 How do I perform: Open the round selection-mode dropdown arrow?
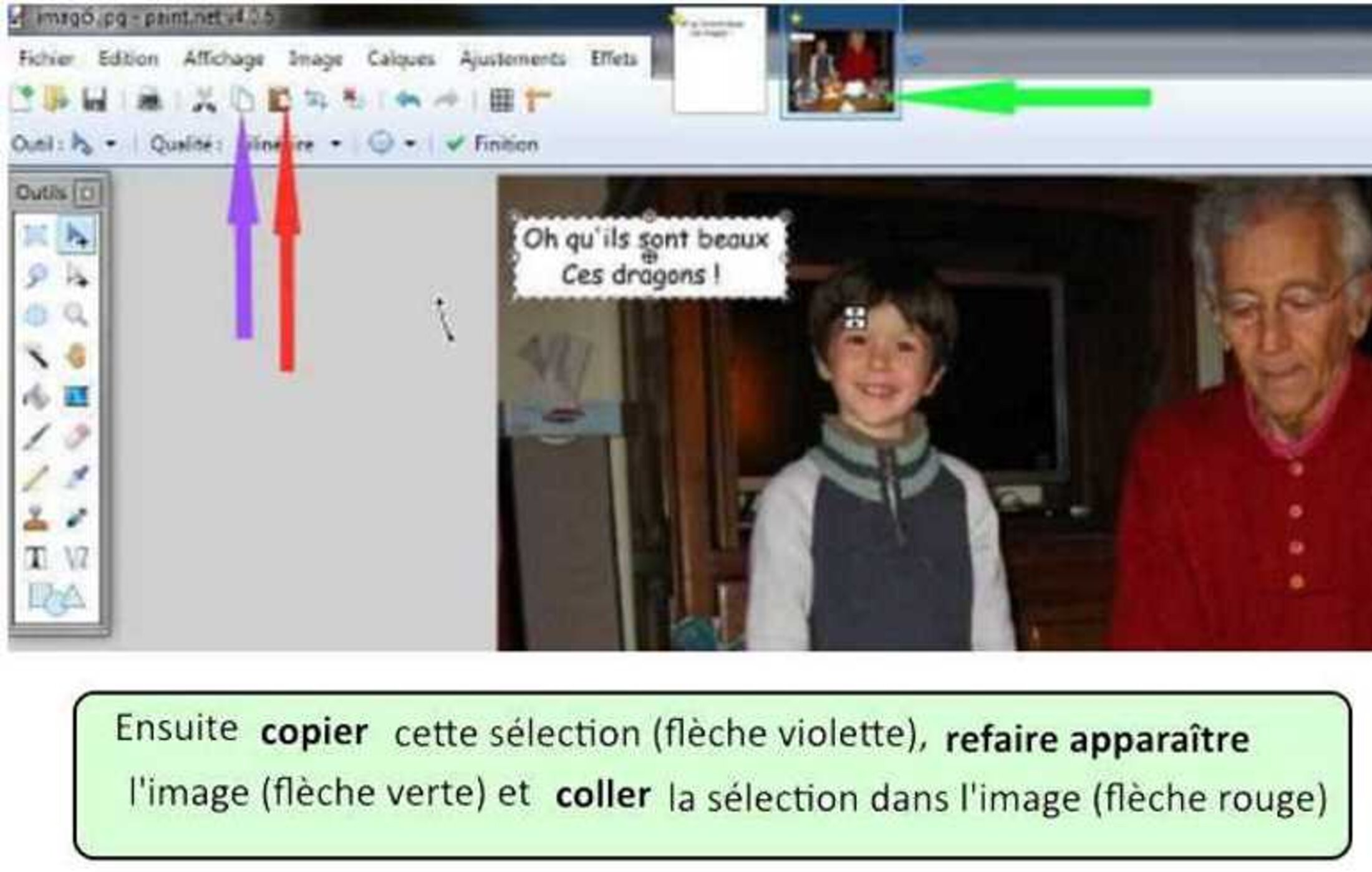[x=410, y=144]
